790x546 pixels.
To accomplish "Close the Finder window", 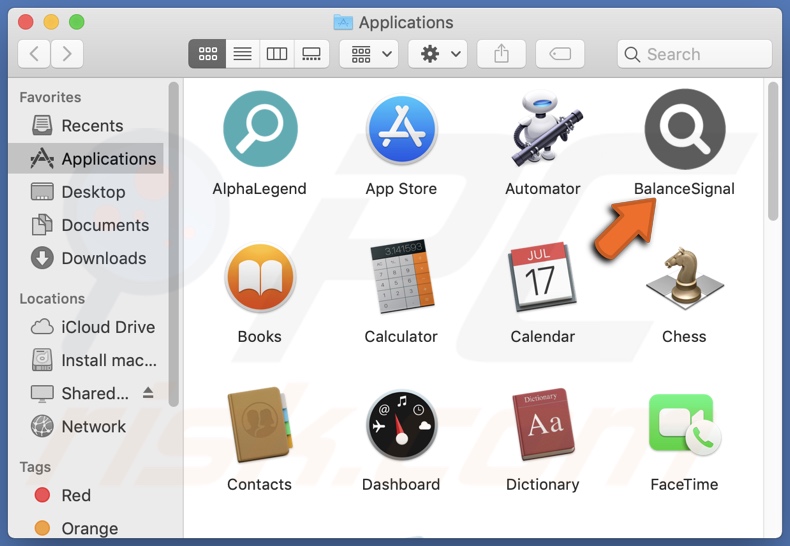I will point(26,22).
